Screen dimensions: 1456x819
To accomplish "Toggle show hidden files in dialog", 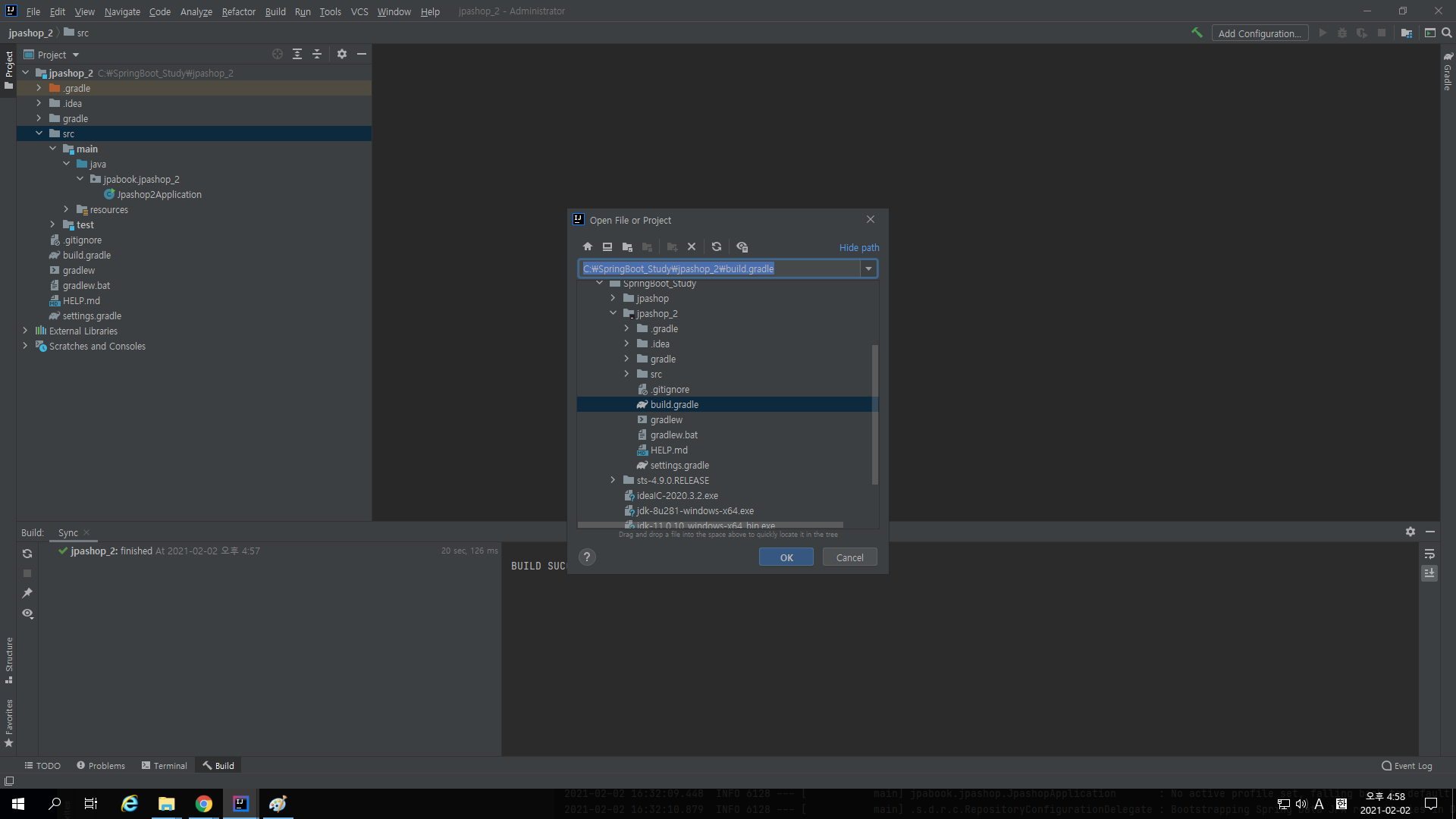I will tap(742, 247).
